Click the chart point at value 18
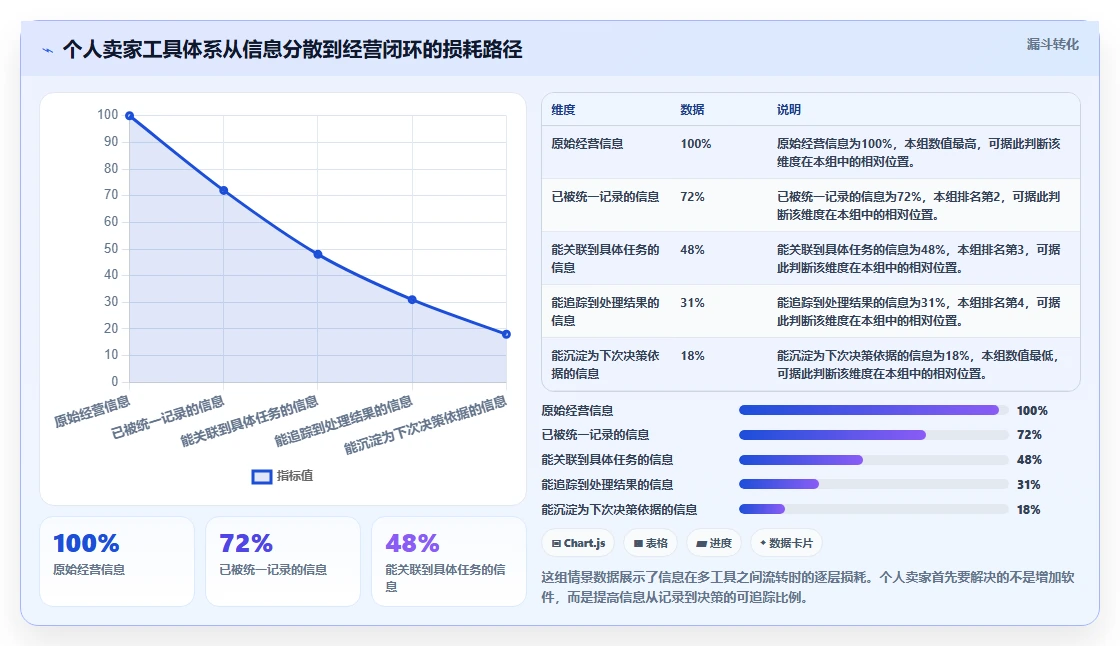Viewport: 1120px width, 646px height. click(506, 334)
